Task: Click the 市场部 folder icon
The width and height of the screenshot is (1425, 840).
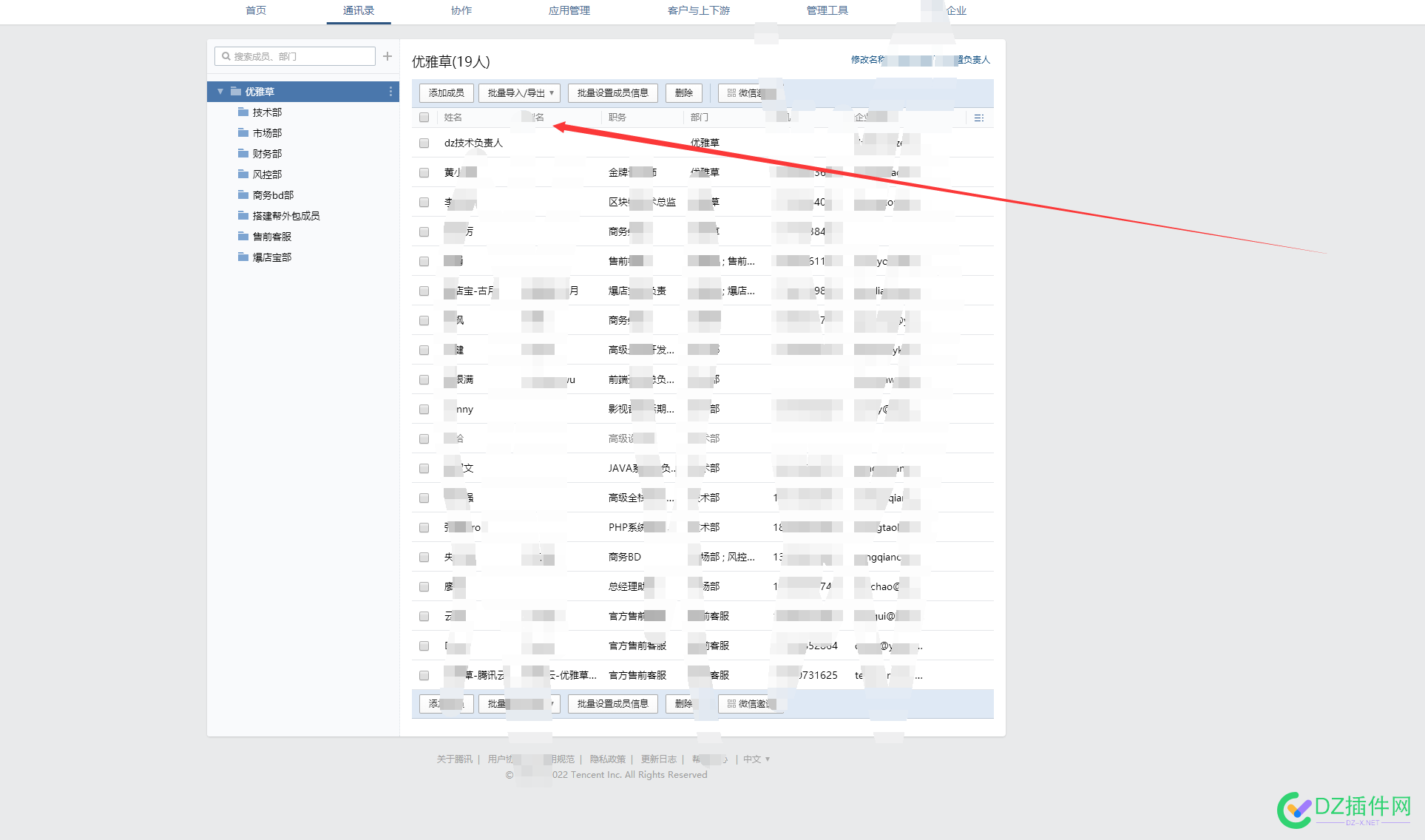Action: (x=243, y=133)
